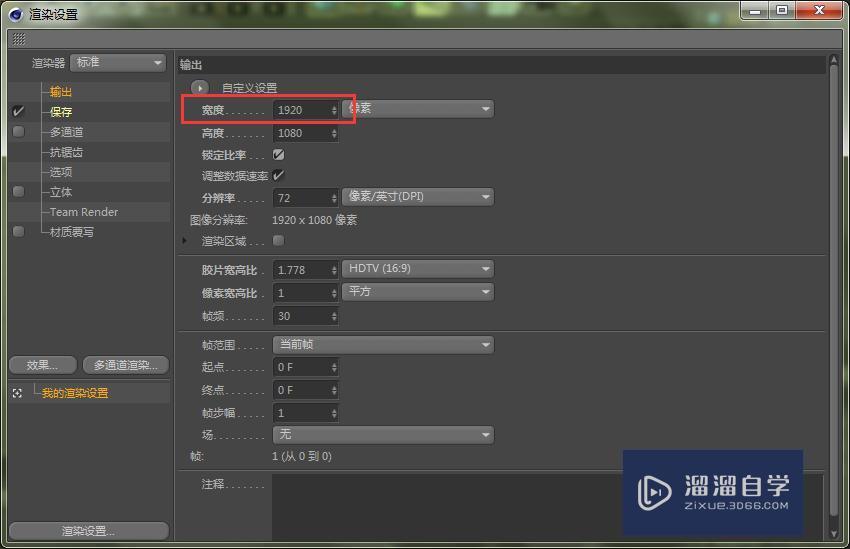Click the 帧 1 (从 0 到 0) text
The width and height of the screenshot is (850, 549).
coord(301,456)
